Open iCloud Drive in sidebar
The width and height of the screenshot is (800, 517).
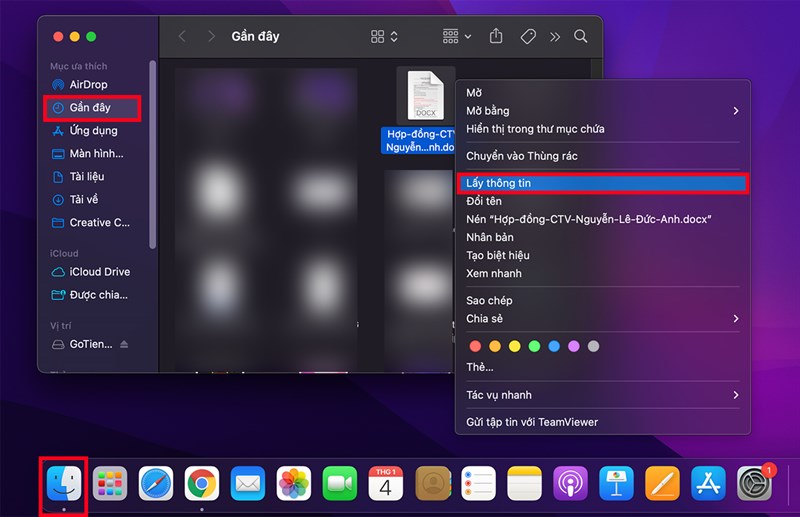93,272
